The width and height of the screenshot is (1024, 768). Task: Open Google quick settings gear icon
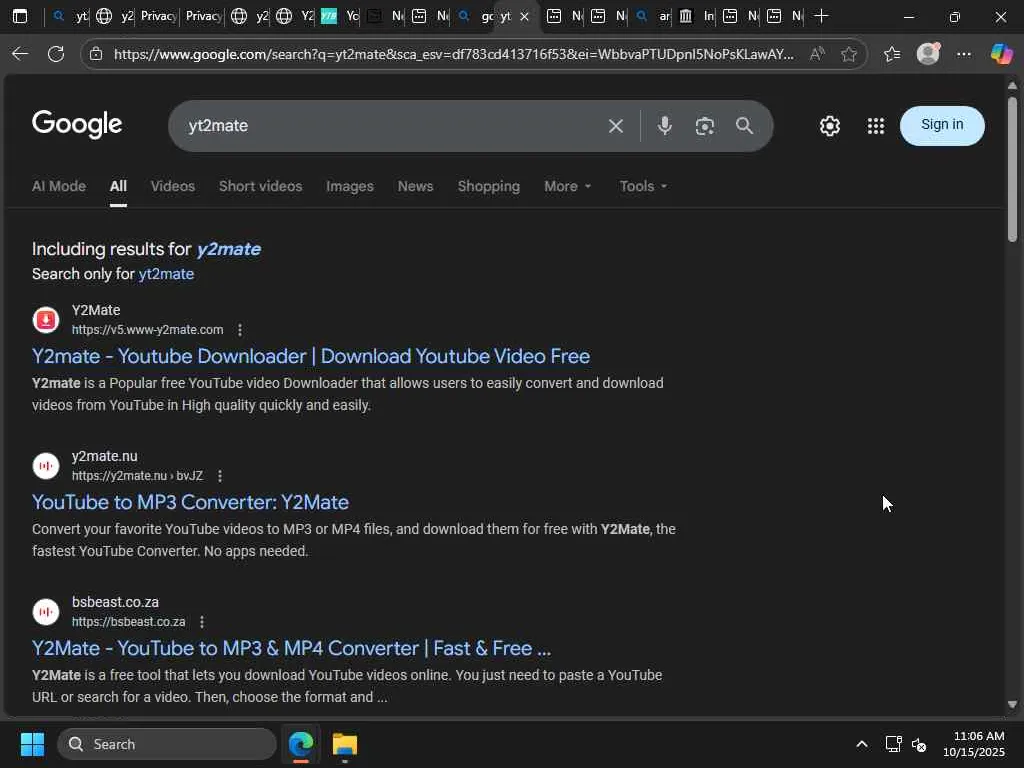(x=829, y=126)
